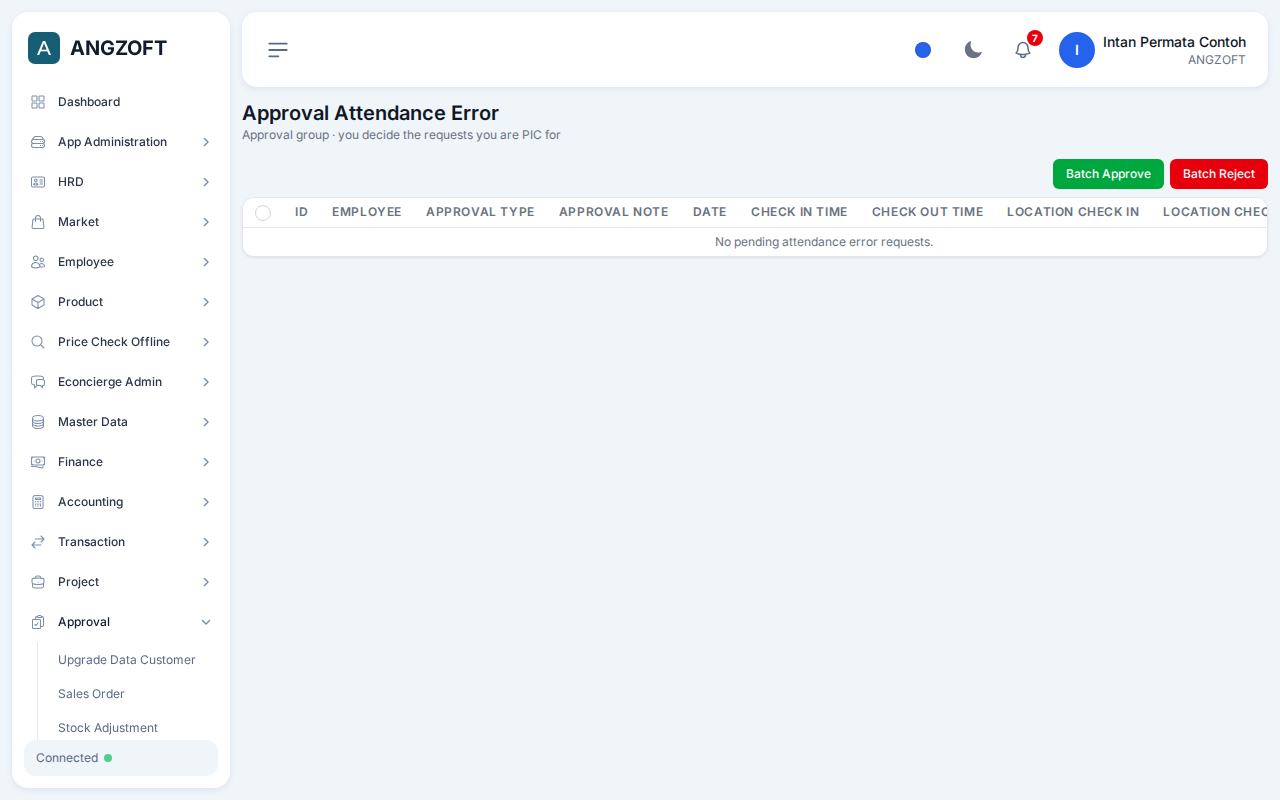This screenshot has width=1280, height=800.
Task: Open Upgrade Data Customer approval page
Action: (x=127, y=660)
